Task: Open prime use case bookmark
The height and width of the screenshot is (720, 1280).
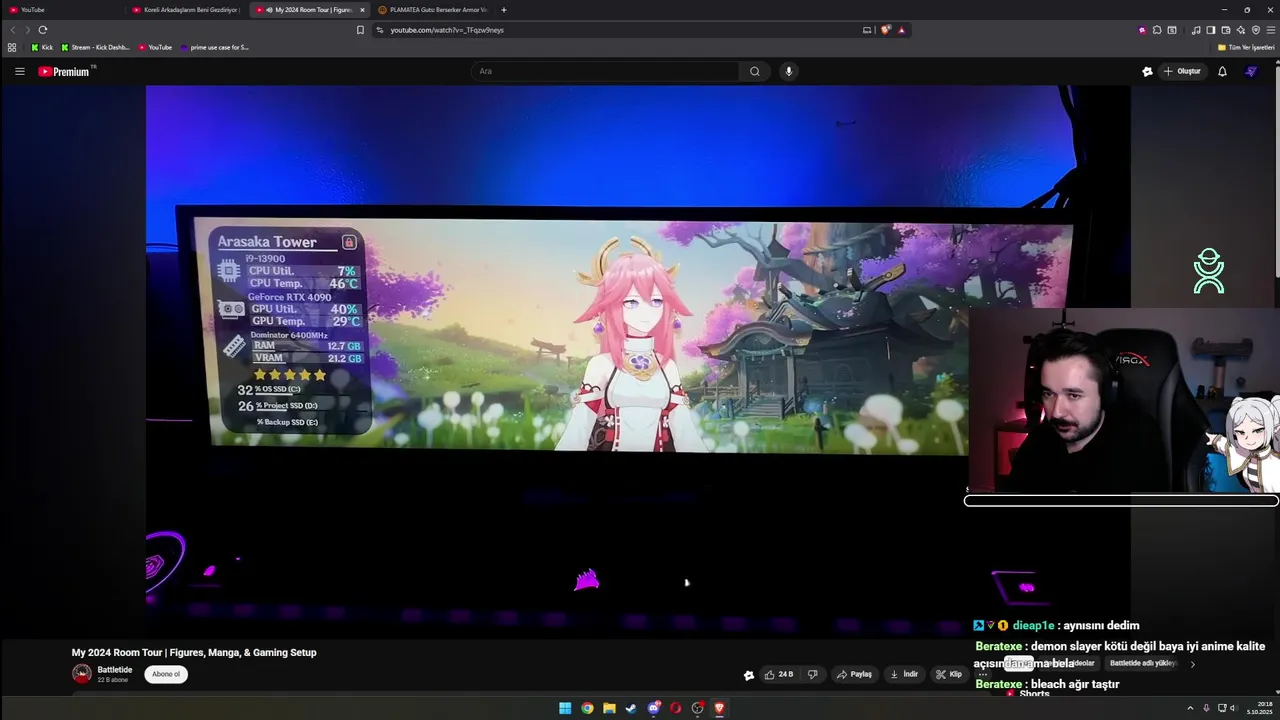Action: (x=215, y=47)
